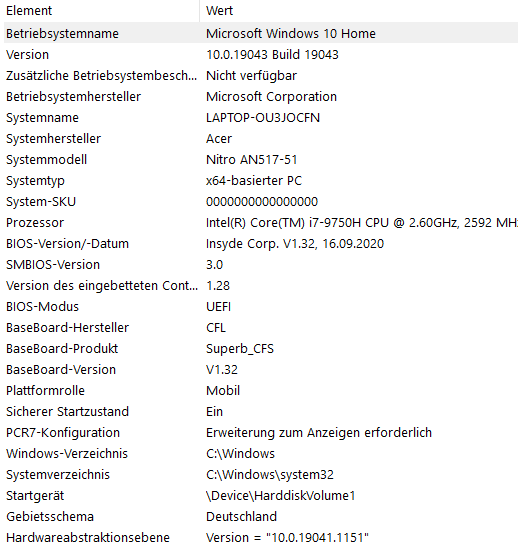Select the Prozessor i7-9750H row

click(x=261, y=222)
